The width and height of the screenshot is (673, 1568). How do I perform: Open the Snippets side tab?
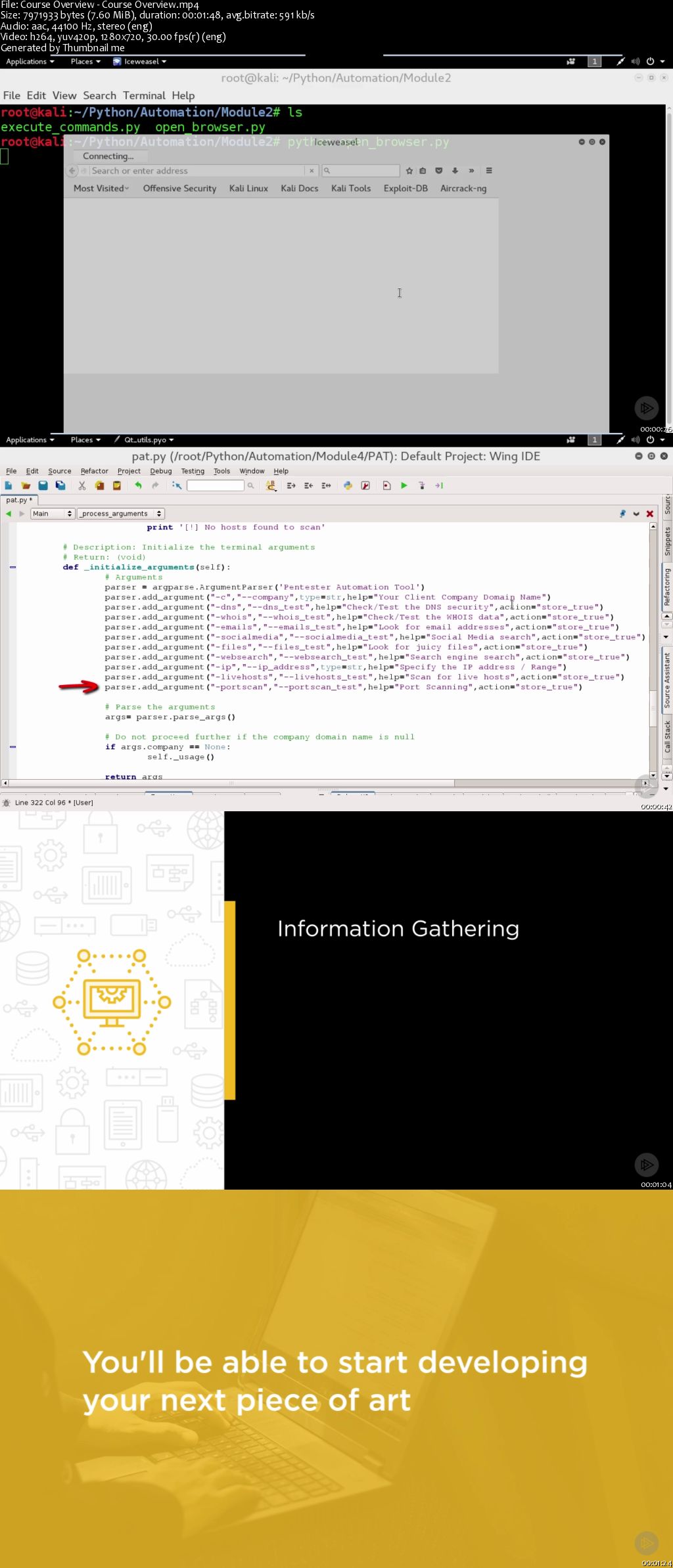click(x=667, y=542)
